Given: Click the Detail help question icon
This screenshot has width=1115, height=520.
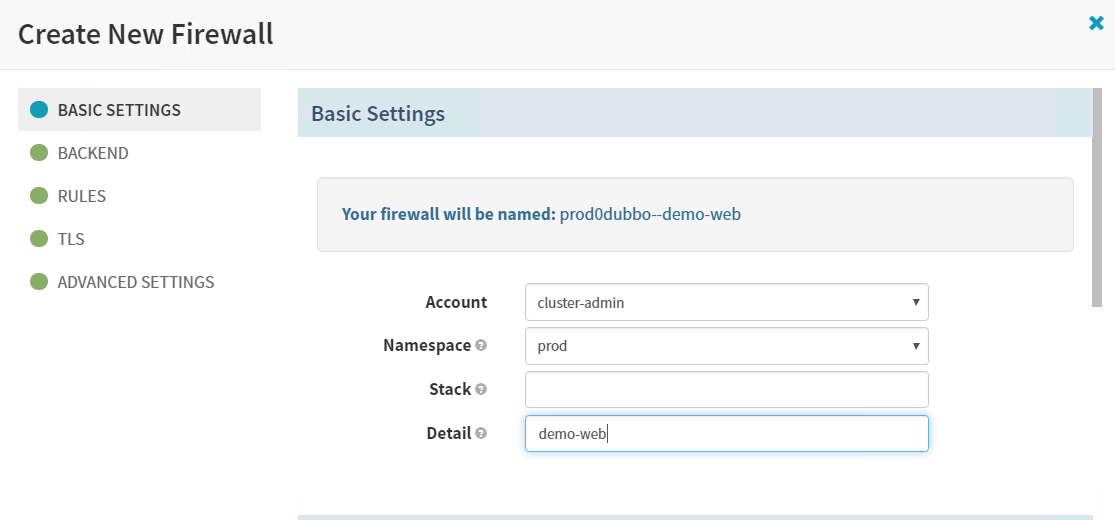Looking at the screenshot, I should click(481, 433).
